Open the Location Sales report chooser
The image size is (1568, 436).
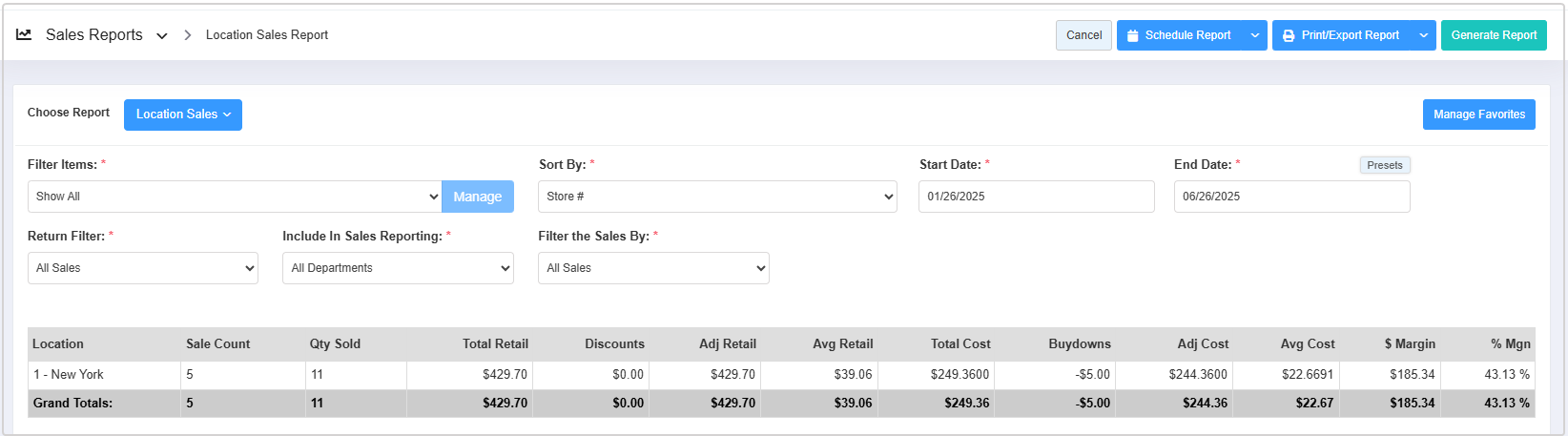(x=182, y=114)
